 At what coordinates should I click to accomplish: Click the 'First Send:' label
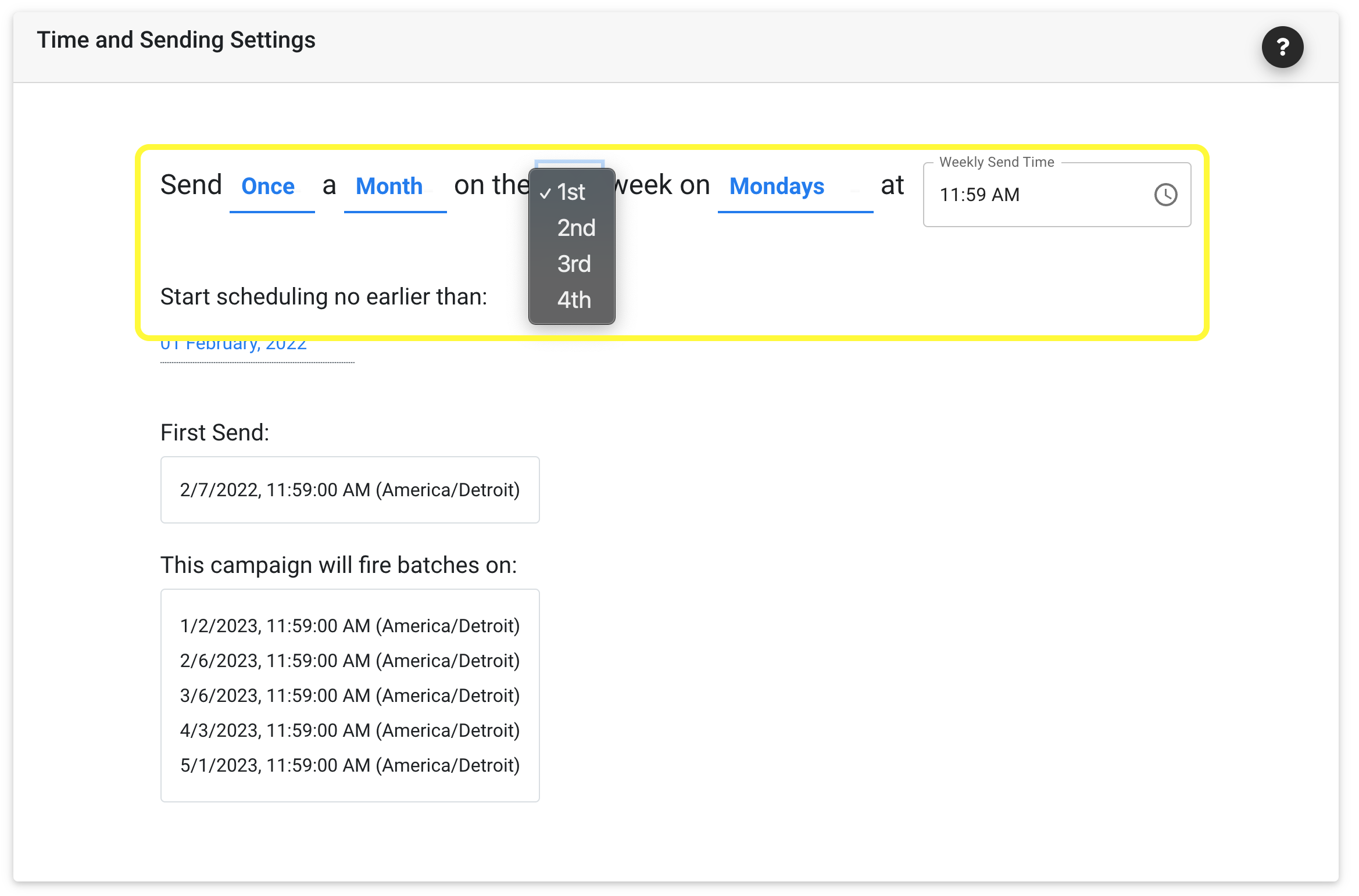[215, 433]
